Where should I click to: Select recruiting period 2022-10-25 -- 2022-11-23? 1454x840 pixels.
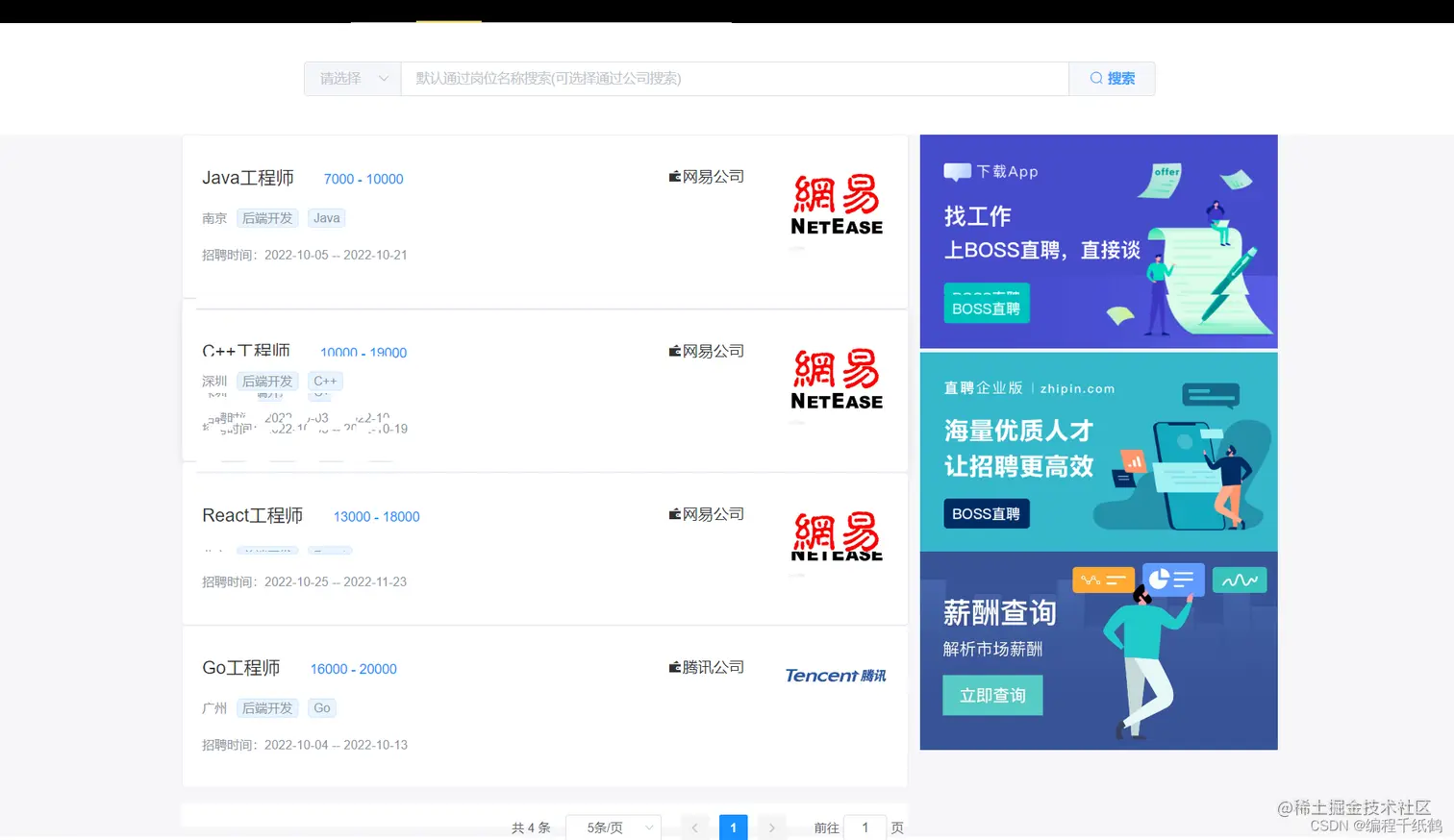click(x=336, y=581)
